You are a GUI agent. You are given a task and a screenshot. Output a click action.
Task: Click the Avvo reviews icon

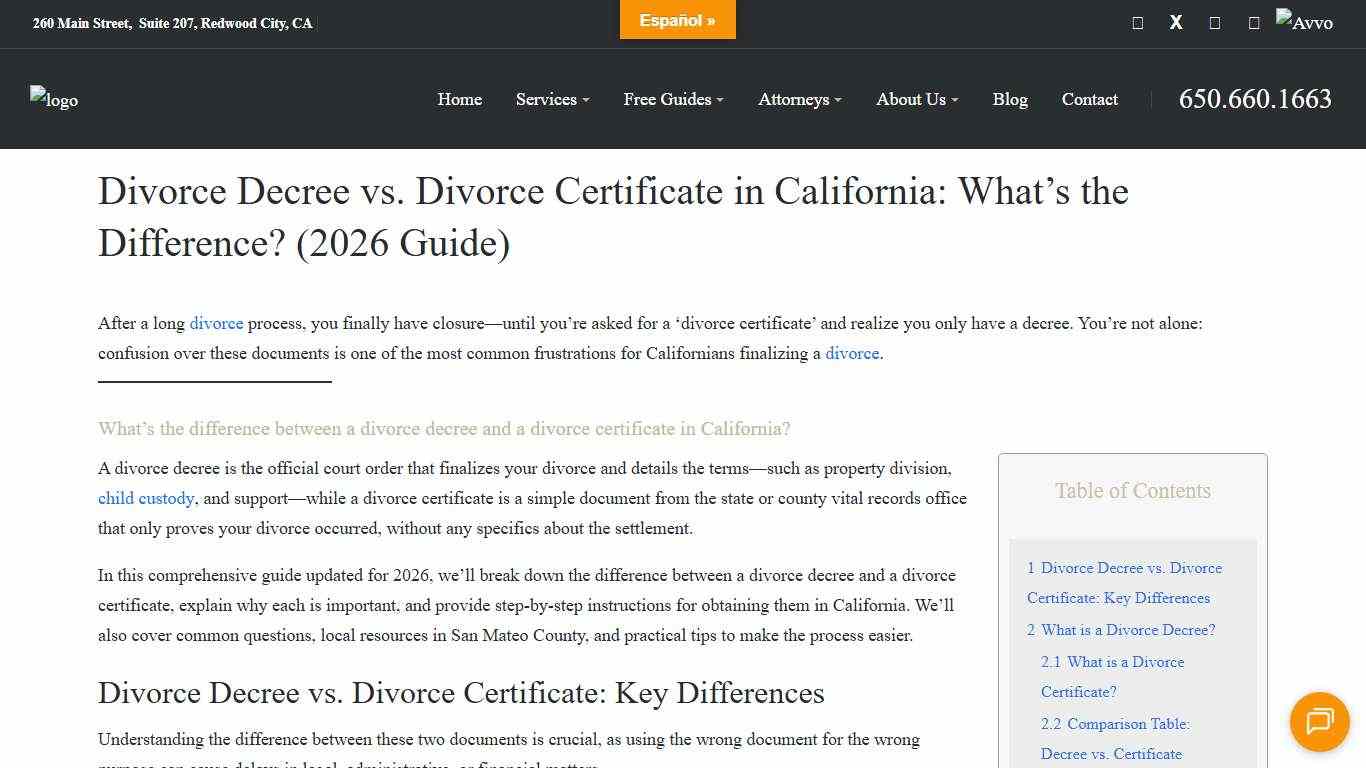[1305, 21]
